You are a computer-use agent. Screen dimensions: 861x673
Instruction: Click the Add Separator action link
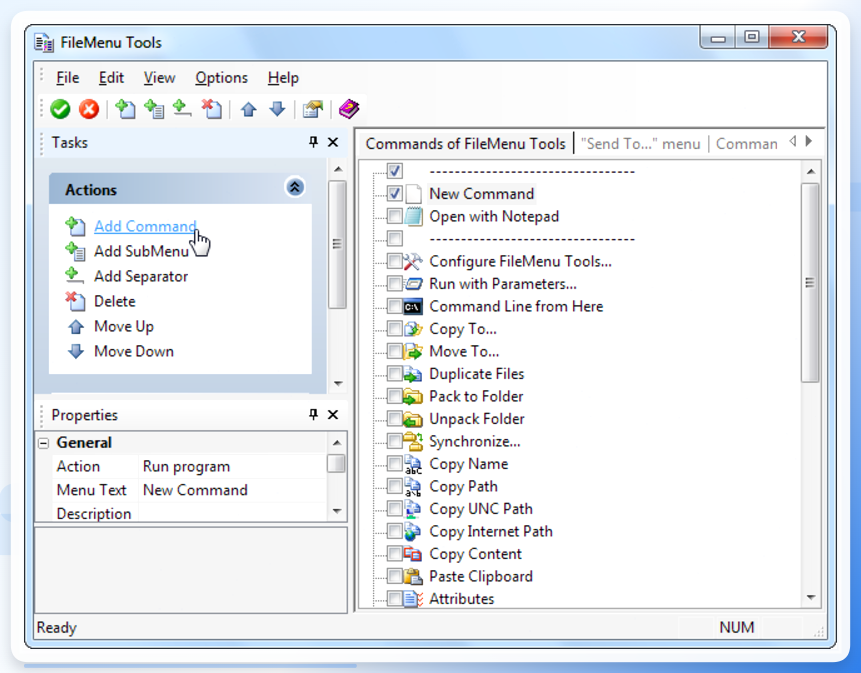(x=141, y=276)
